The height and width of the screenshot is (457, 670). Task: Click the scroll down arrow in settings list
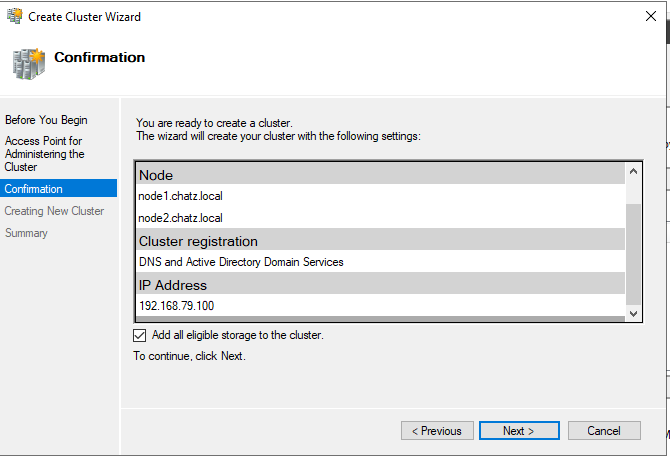click(x=633, y=314)
